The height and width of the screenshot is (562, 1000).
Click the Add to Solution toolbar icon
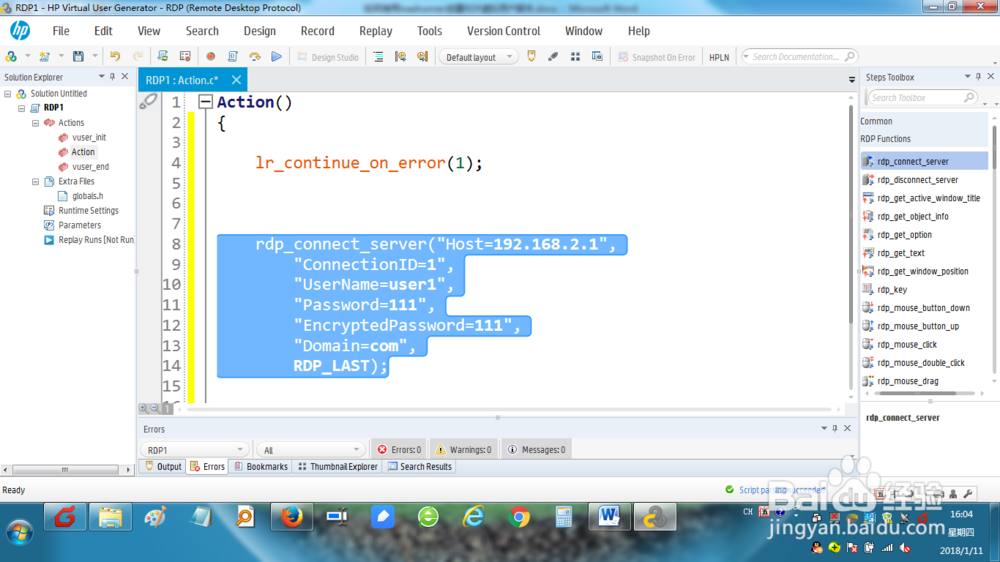coord(11,57)
